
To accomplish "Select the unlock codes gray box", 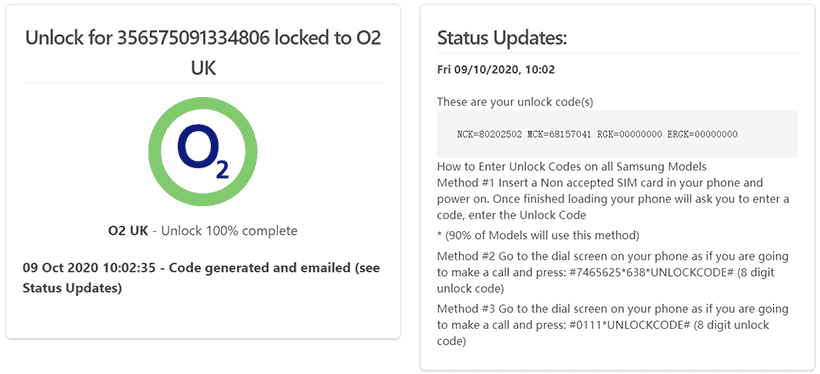I will 617,134.
